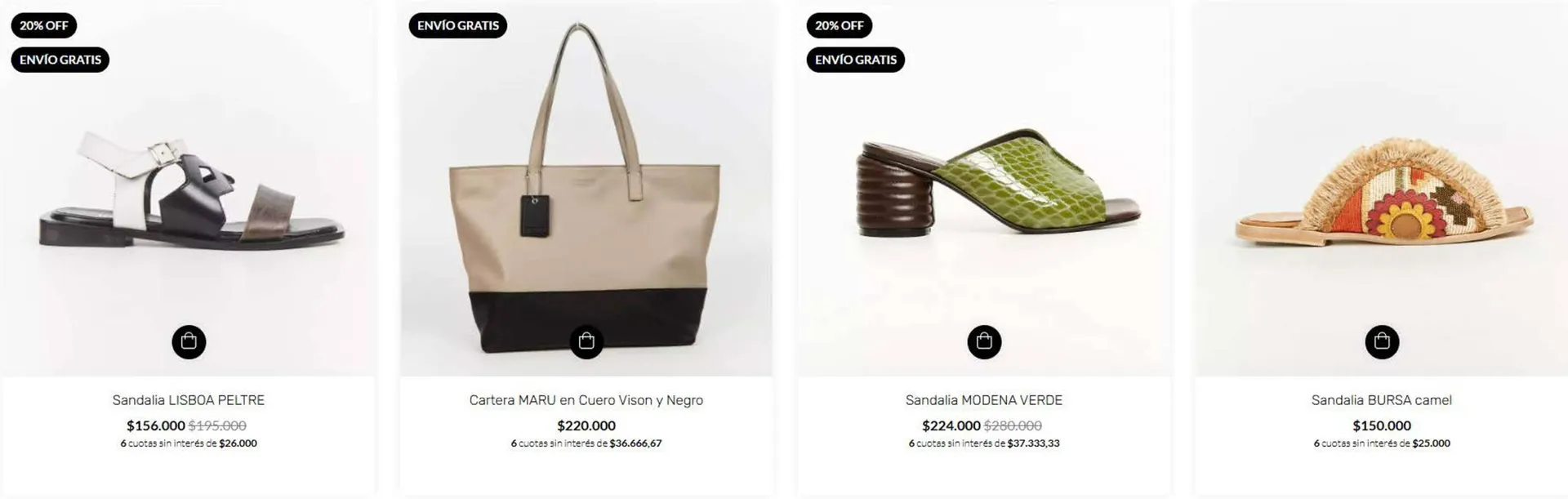The width and height of the screenshot is (1568, 499).
Task: Click the 20% OFF badge on MODENA VERDE
Action: pos(840,25)
